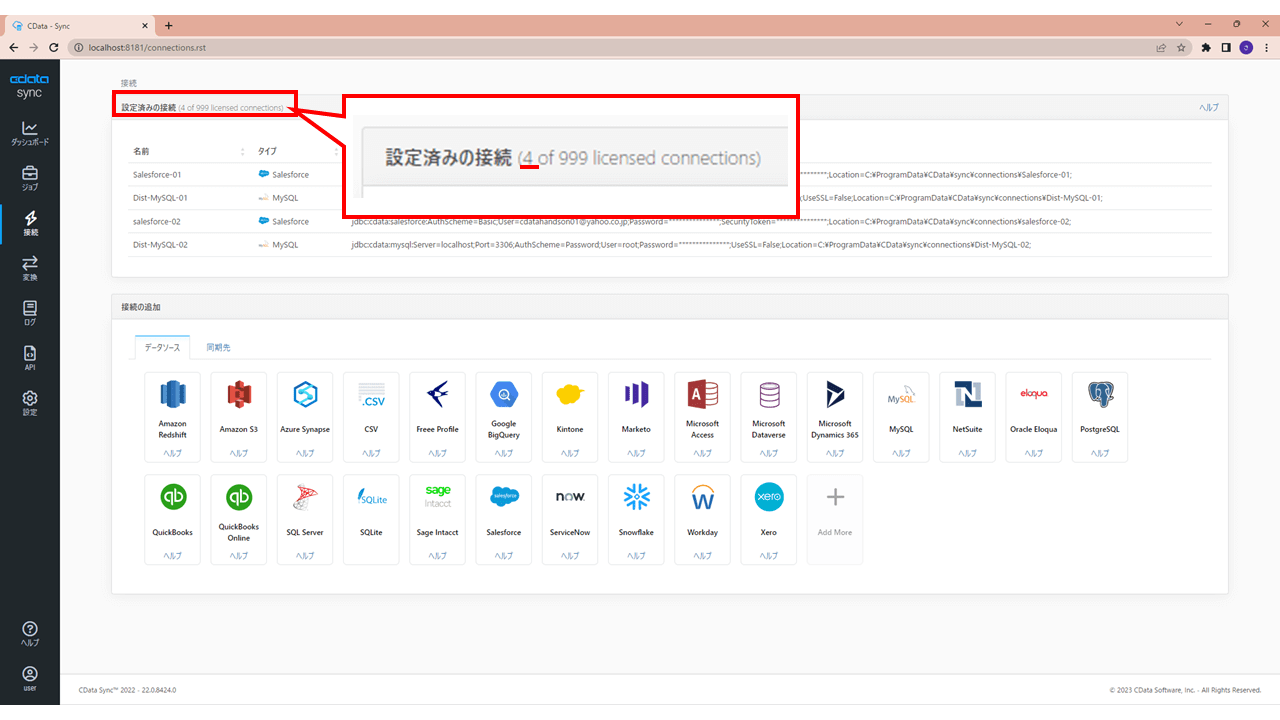Select the データソース tab
The height and width of the screenshot is (720, 1280).
(163, 347)
